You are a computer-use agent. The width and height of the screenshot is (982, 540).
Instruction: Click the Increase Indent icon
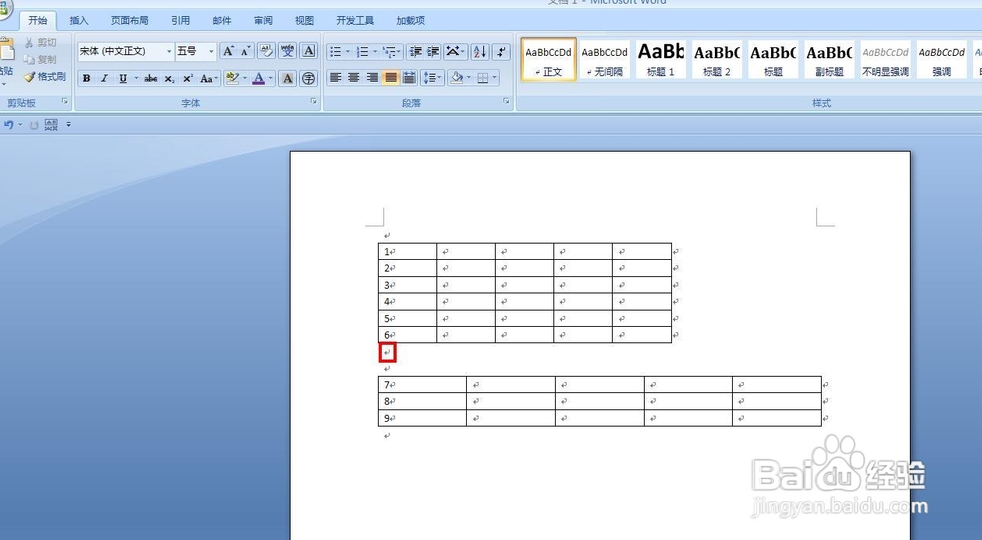pyautogui.click(x=433, y=51)
